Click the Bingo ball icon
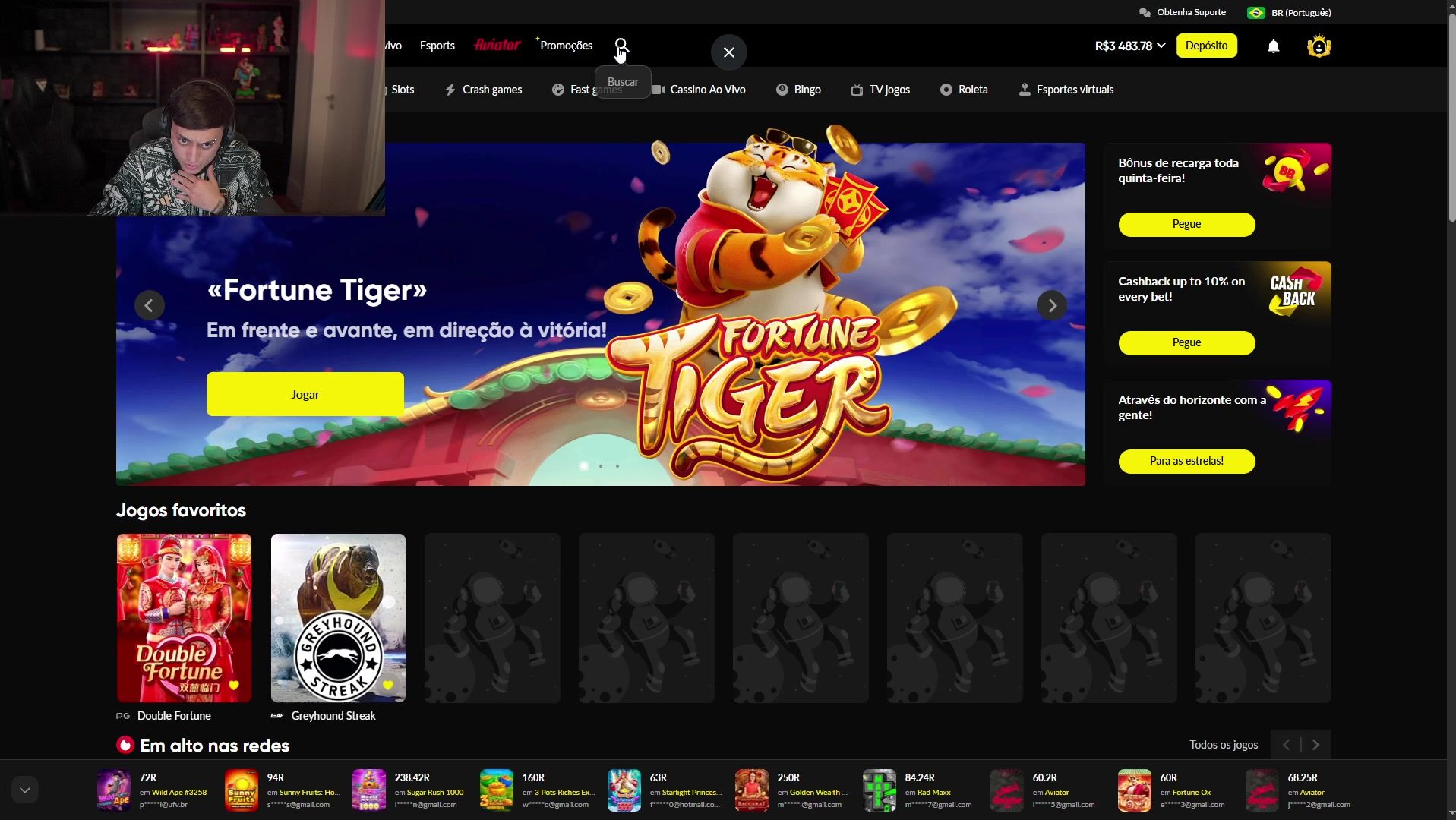The image size is (1456, 820). [782, 90]
